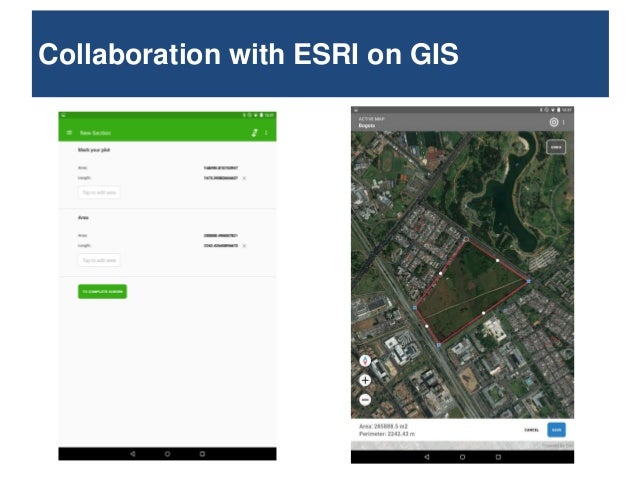This screenshot has height=479, width=638.
Task: Tap Recents in the map tablet navigation bar
Action: pos(498,457)
